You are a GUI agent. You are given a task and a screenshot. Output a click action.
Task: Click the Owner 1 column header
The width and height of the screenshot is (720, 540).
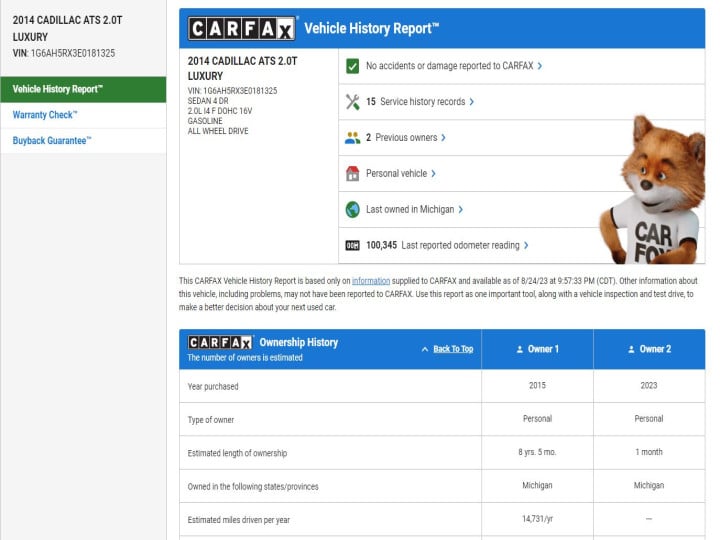pos(537,349)
